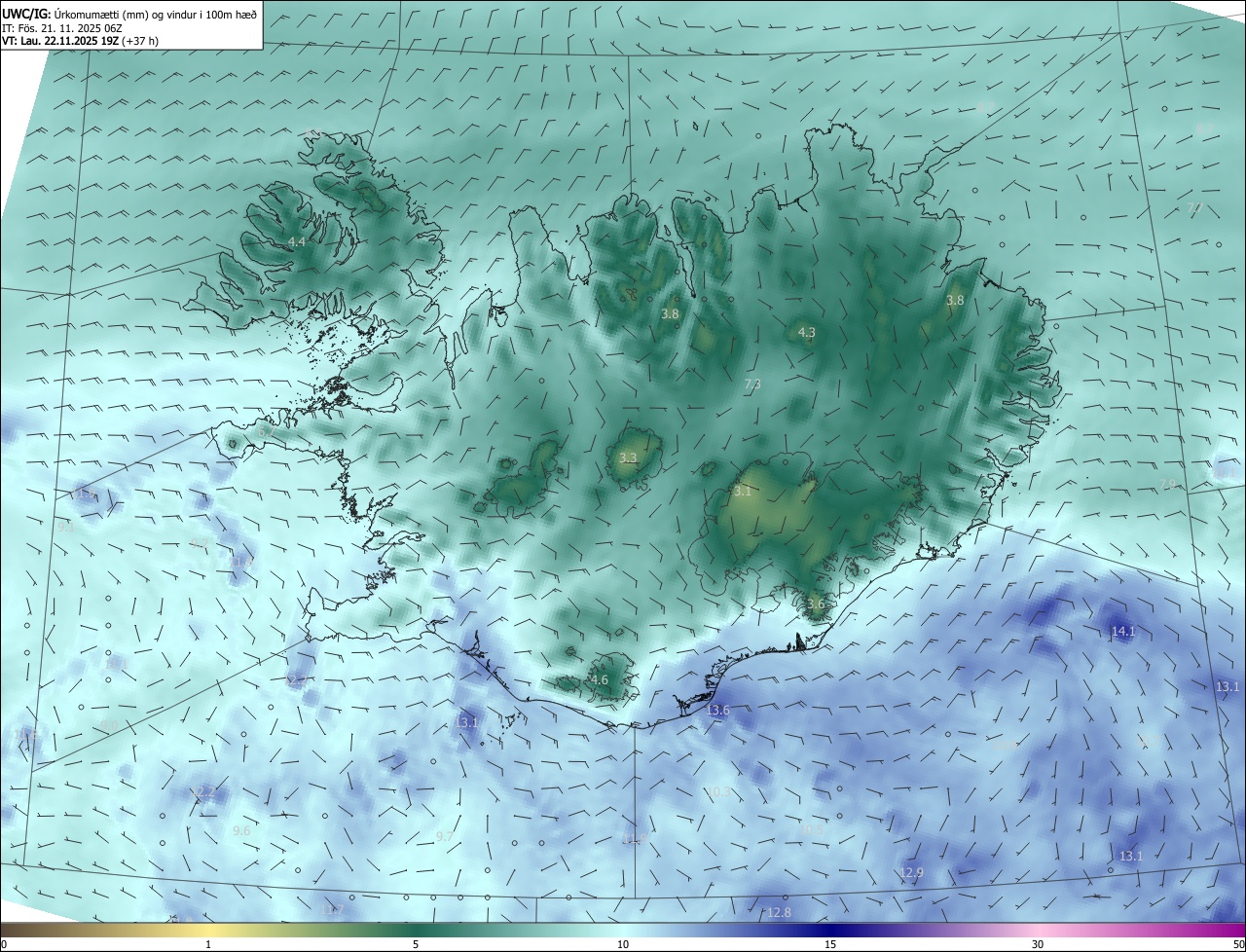Click the 3.1 value on the large glacier
Image resolution: width=1246 pixels, height=952 pixels.
743,492
